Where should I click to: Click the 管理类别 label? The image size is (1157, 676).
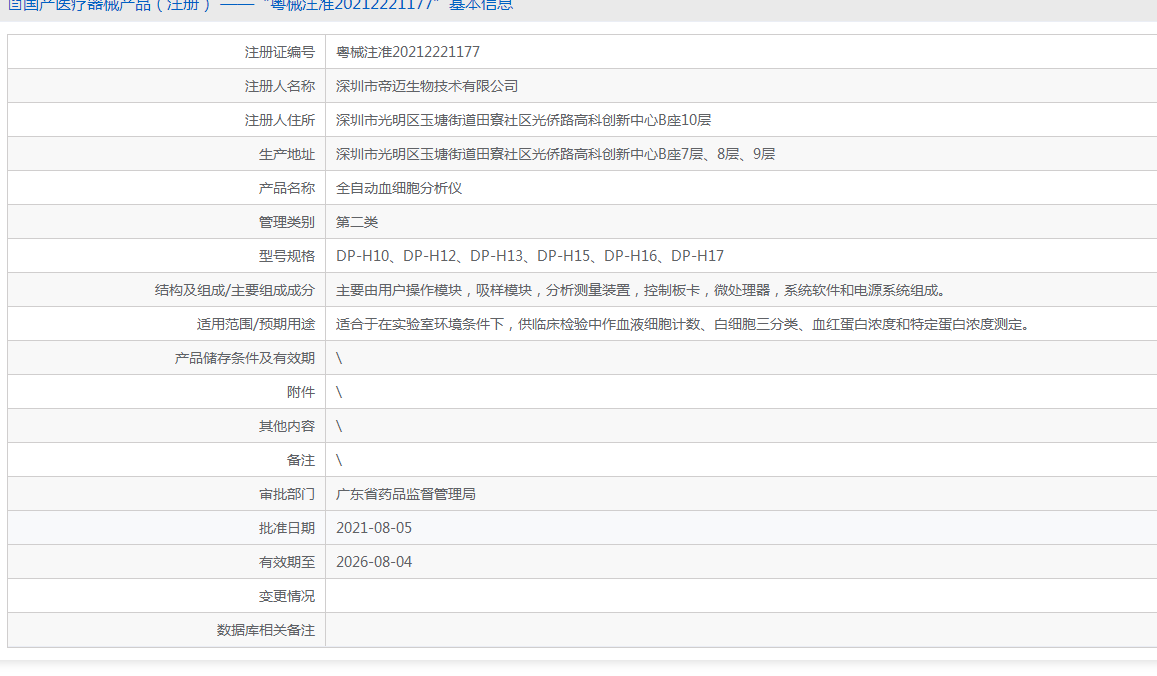pos(286,221)
